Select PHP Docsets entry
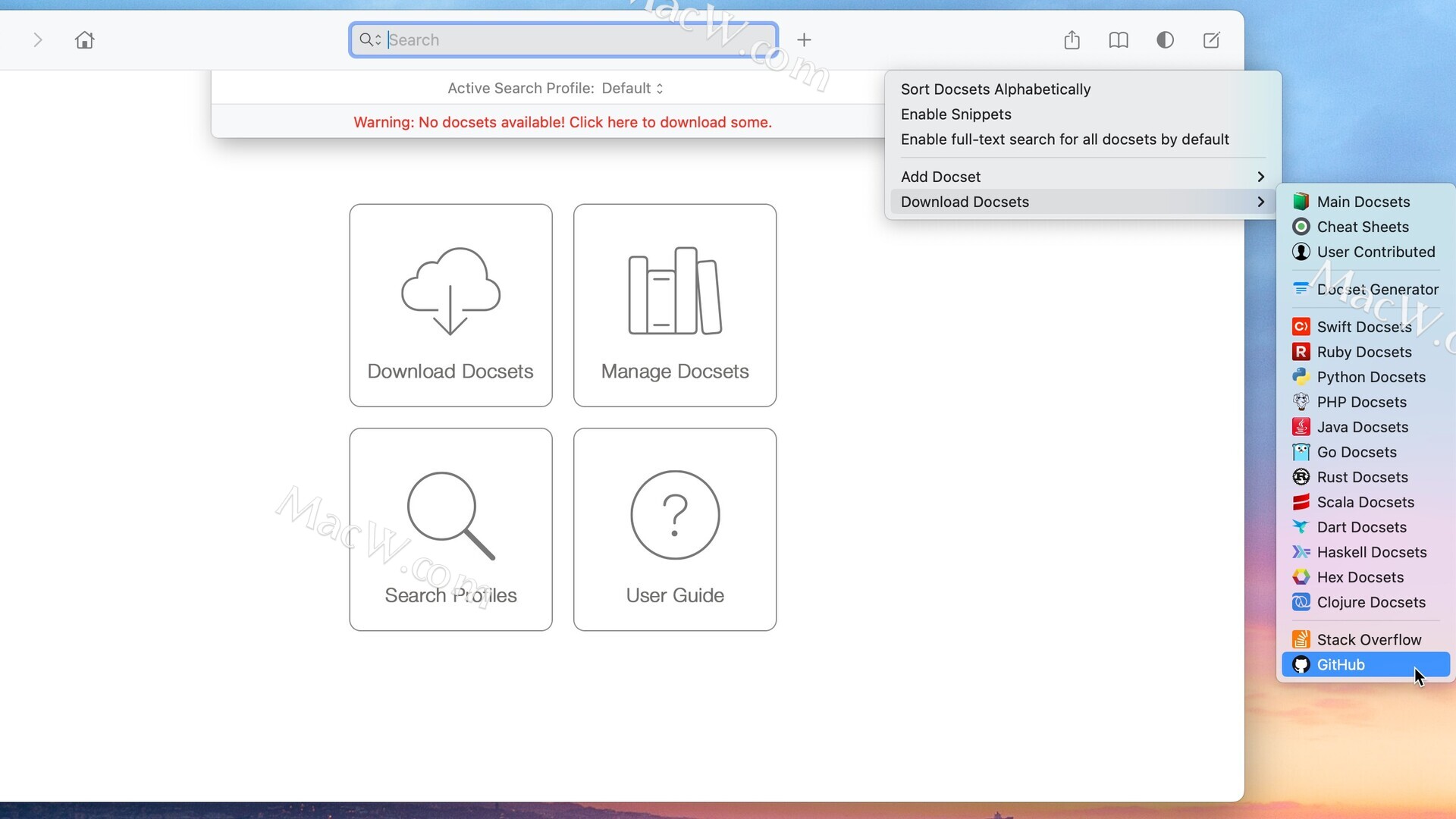Viewport: 1456px width, 819px height. click(1366, 402)
